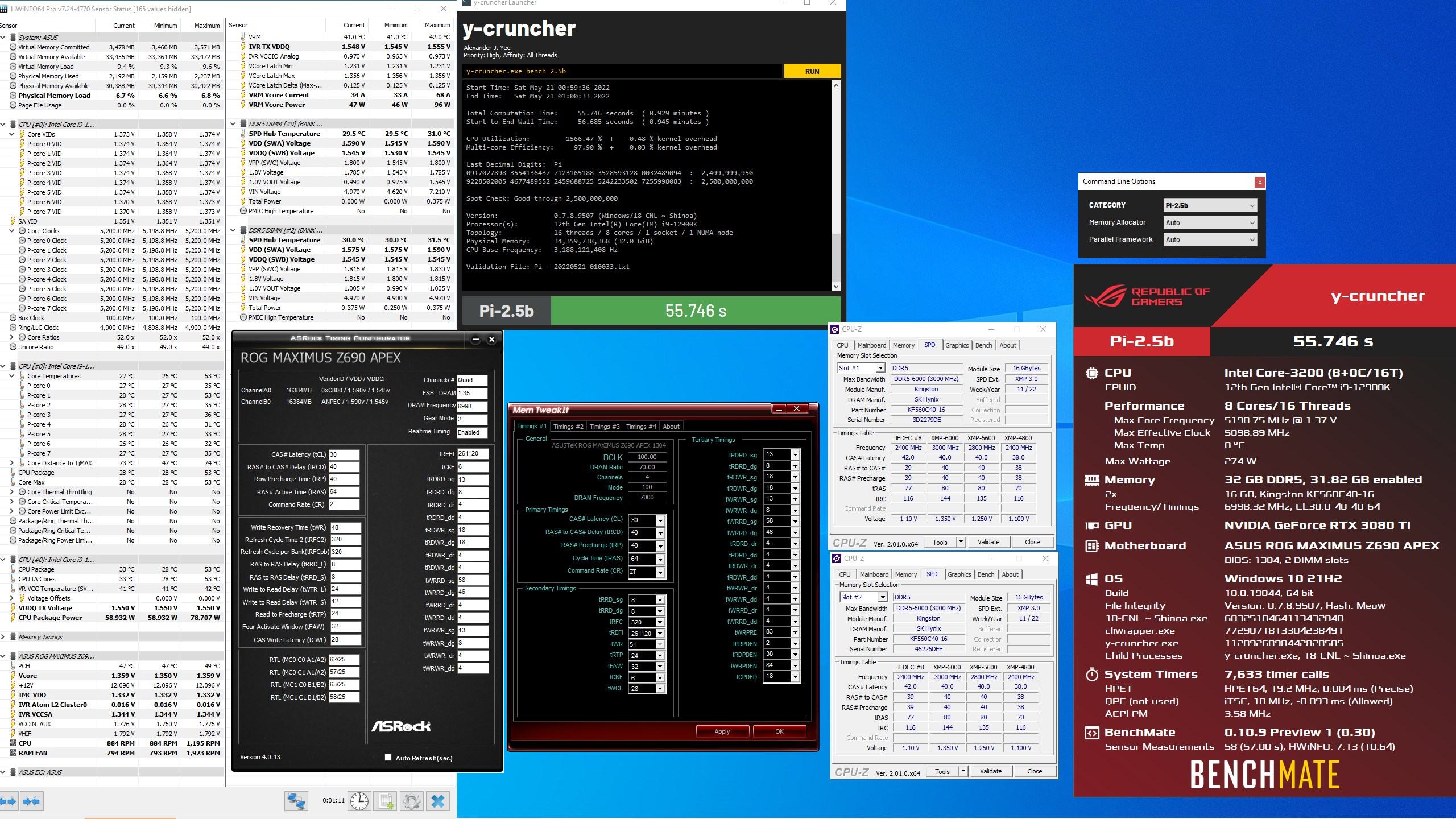Open Mainboard tab in lower CPU-Z window
1456x819 pixels.
(x=874, y=574)
